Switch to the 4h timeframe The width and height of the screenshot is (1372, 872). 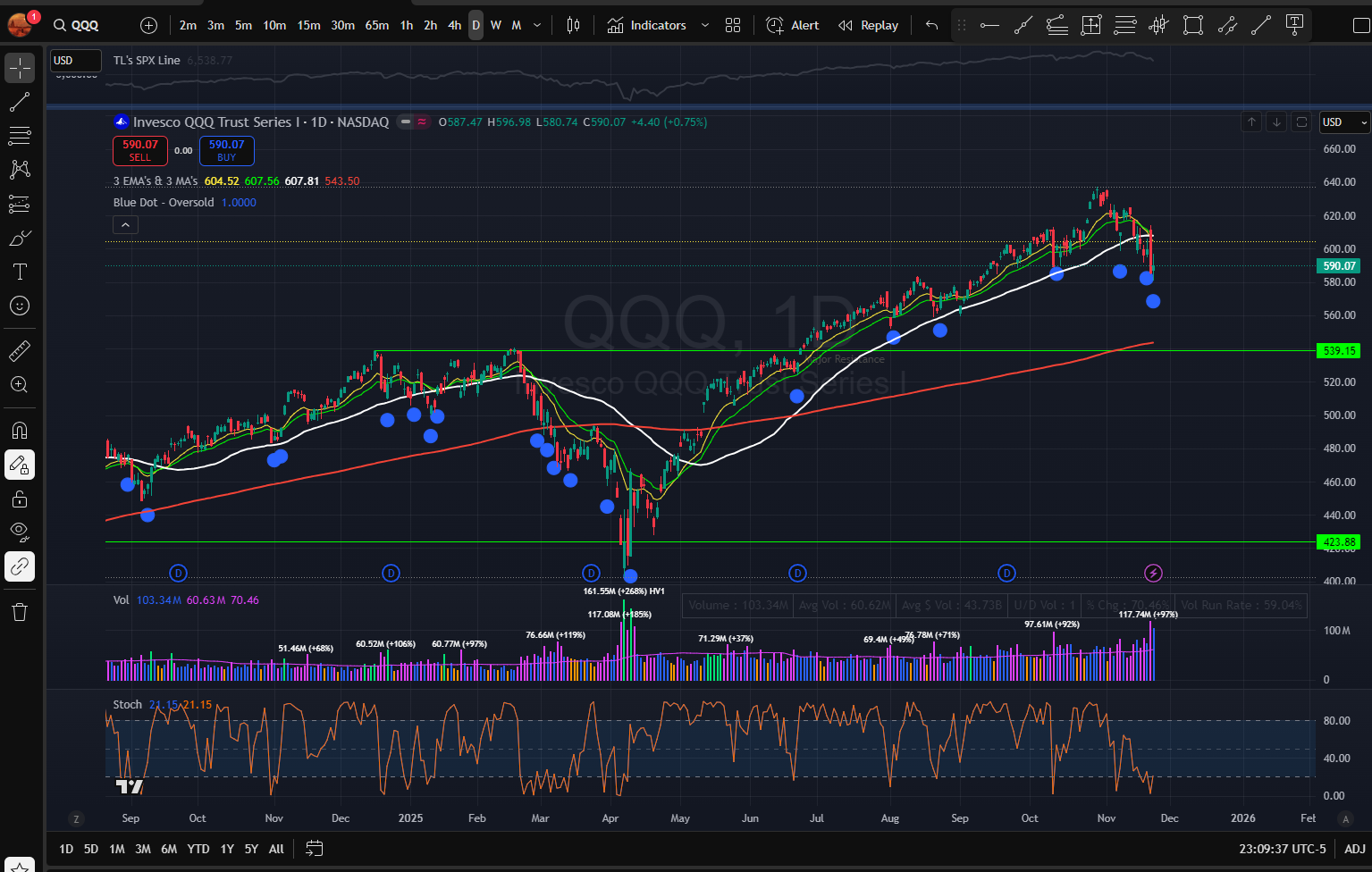454,25
